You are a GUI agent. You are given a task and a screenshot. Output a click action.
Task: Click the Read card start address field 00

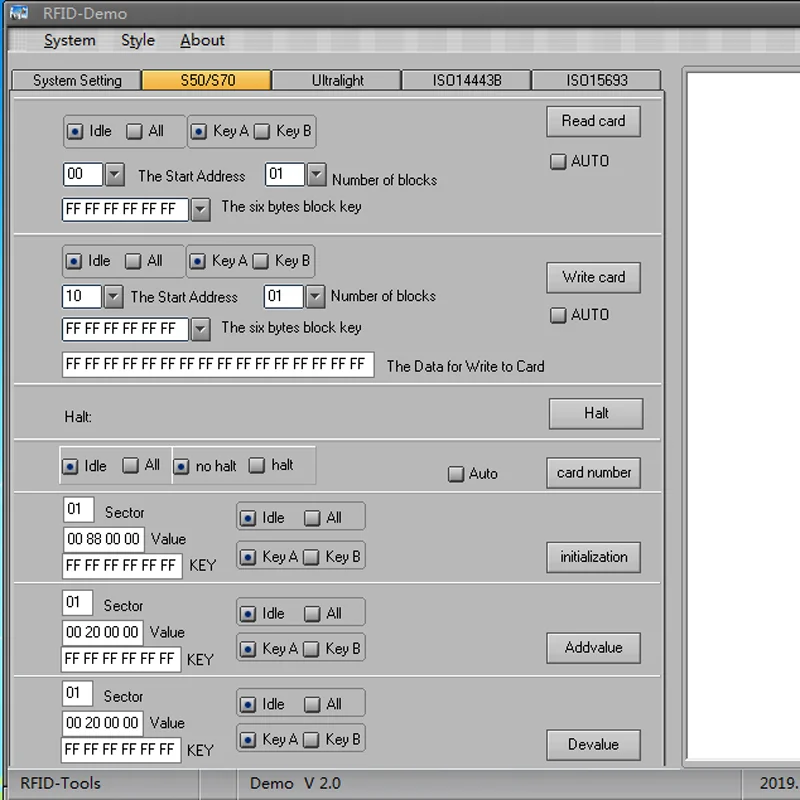[82, 174]
